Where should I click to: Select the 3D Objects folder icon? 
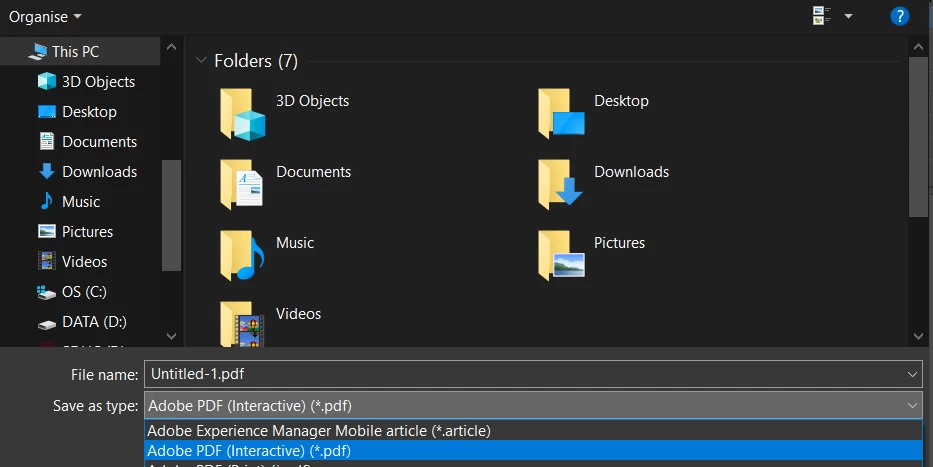click(x=243, y=114)
